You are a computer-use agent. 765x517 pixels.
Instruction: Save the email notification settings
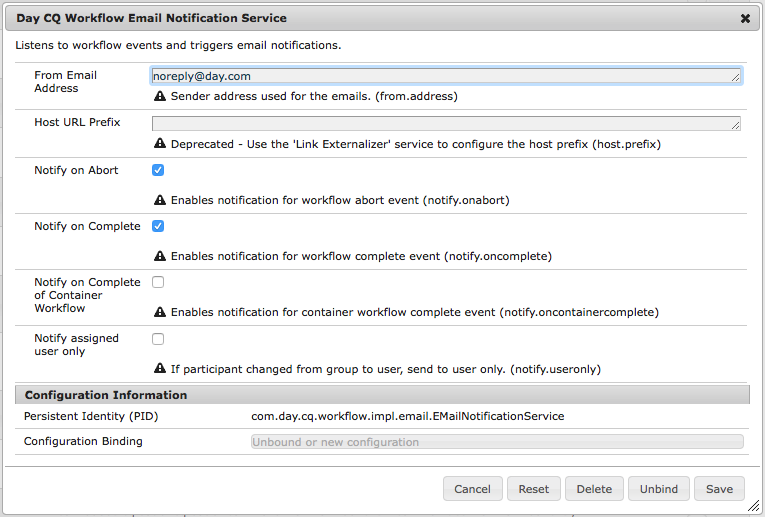point(719,489)
